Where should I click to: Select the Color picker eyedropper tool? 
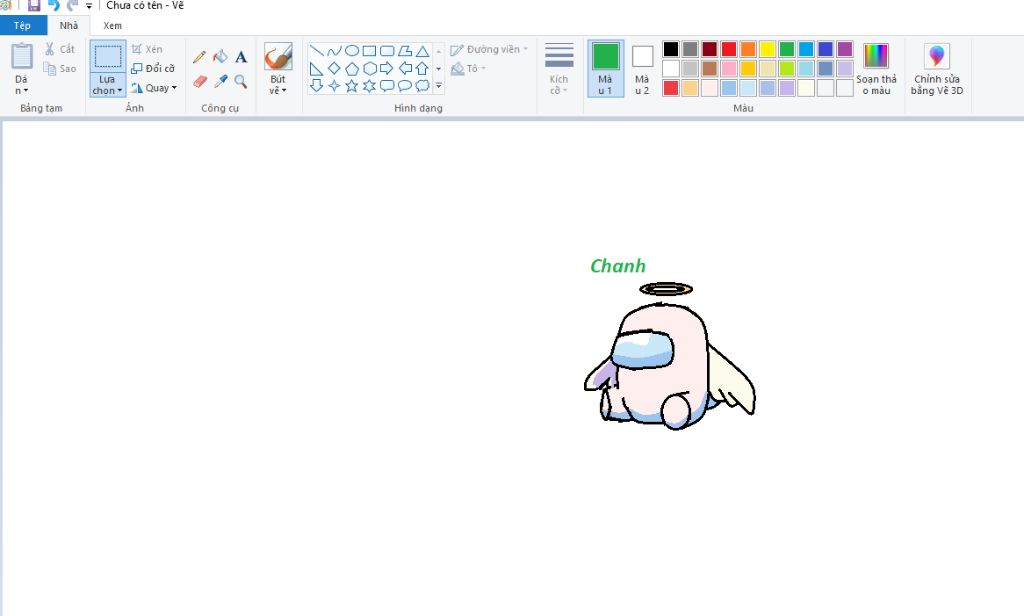[221, 81]
